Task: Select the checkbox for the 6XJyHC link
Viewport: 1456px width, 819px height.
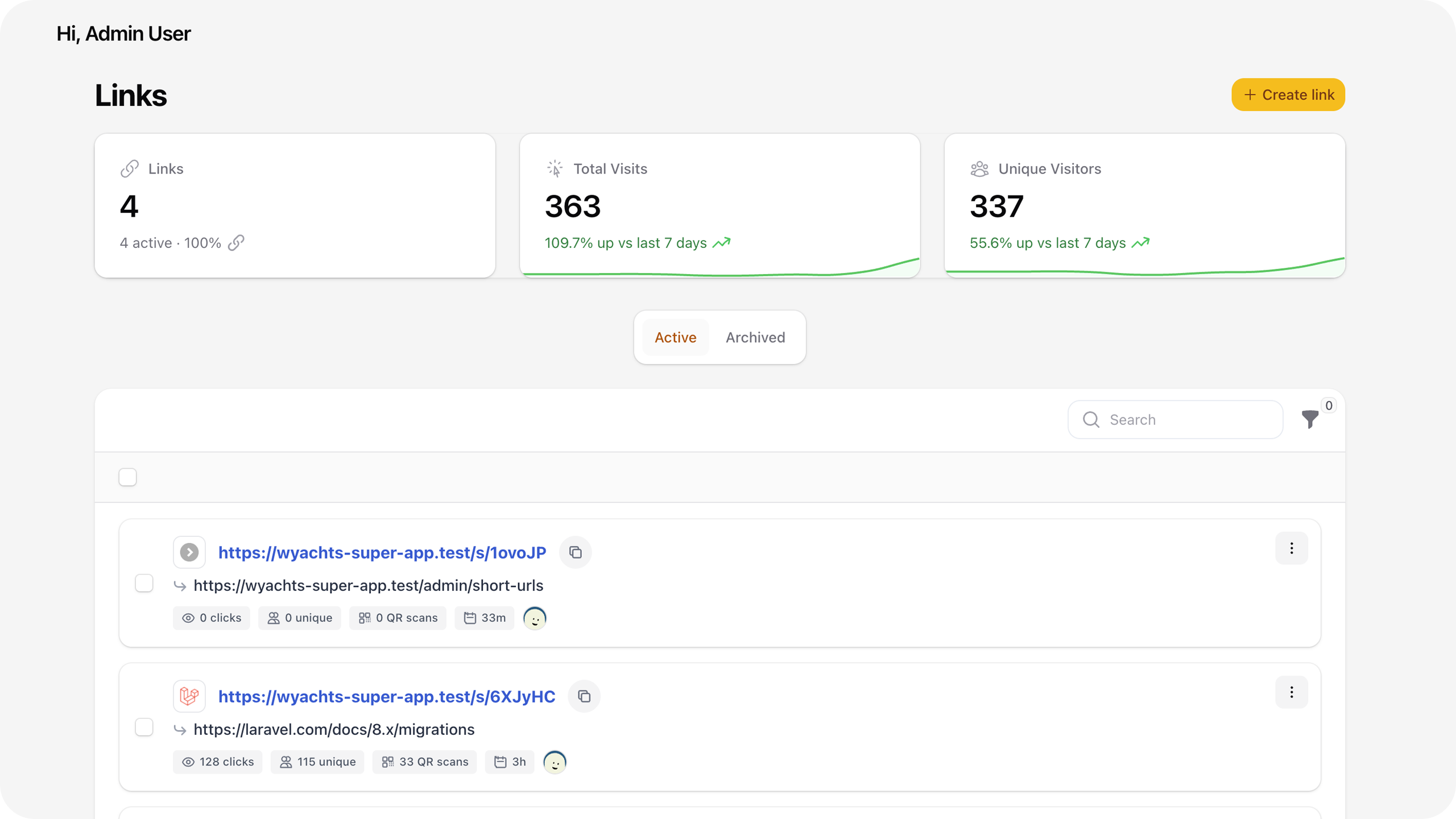Action: pyautogui.click(x=144, y=727)
